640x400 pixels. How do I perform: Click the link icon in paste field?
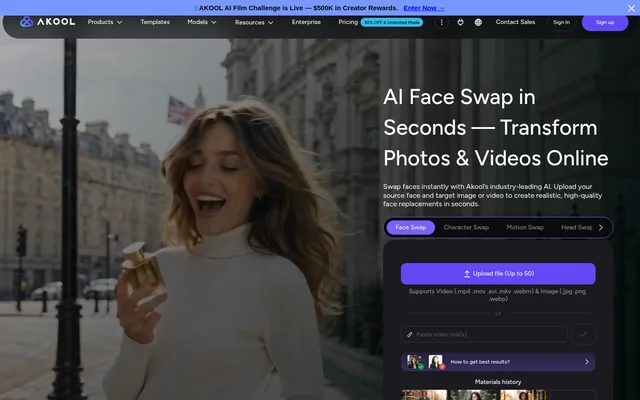409,334
